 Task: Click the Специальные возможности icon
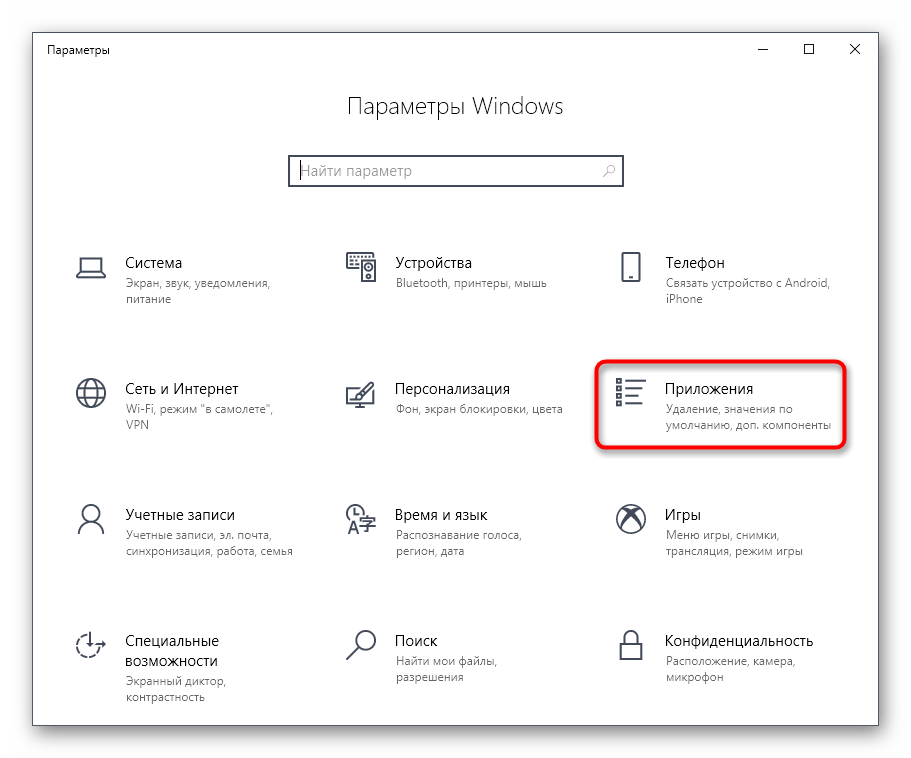(x=91, y=645)
